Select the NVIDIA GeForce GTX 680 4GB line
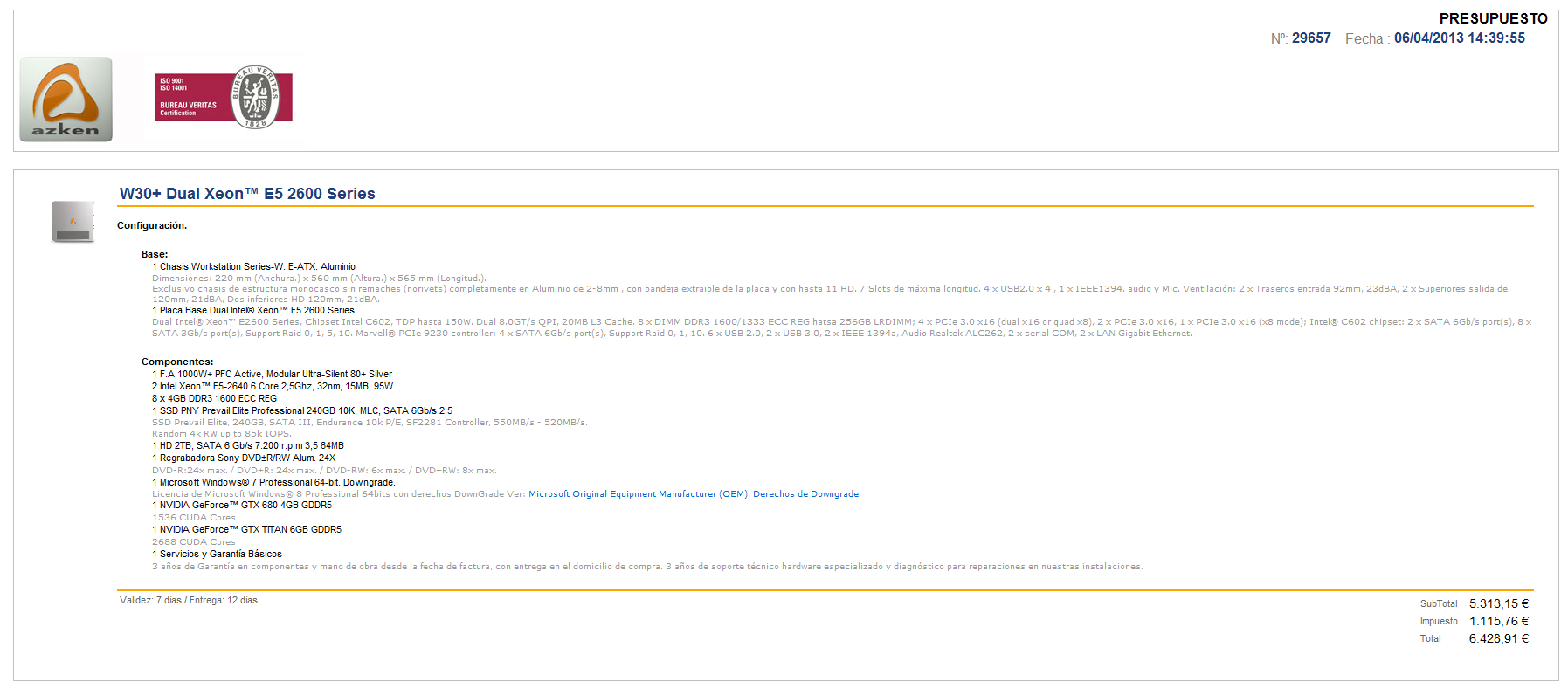The width and height of the screenshot is (1568, 689). point(242,505)
